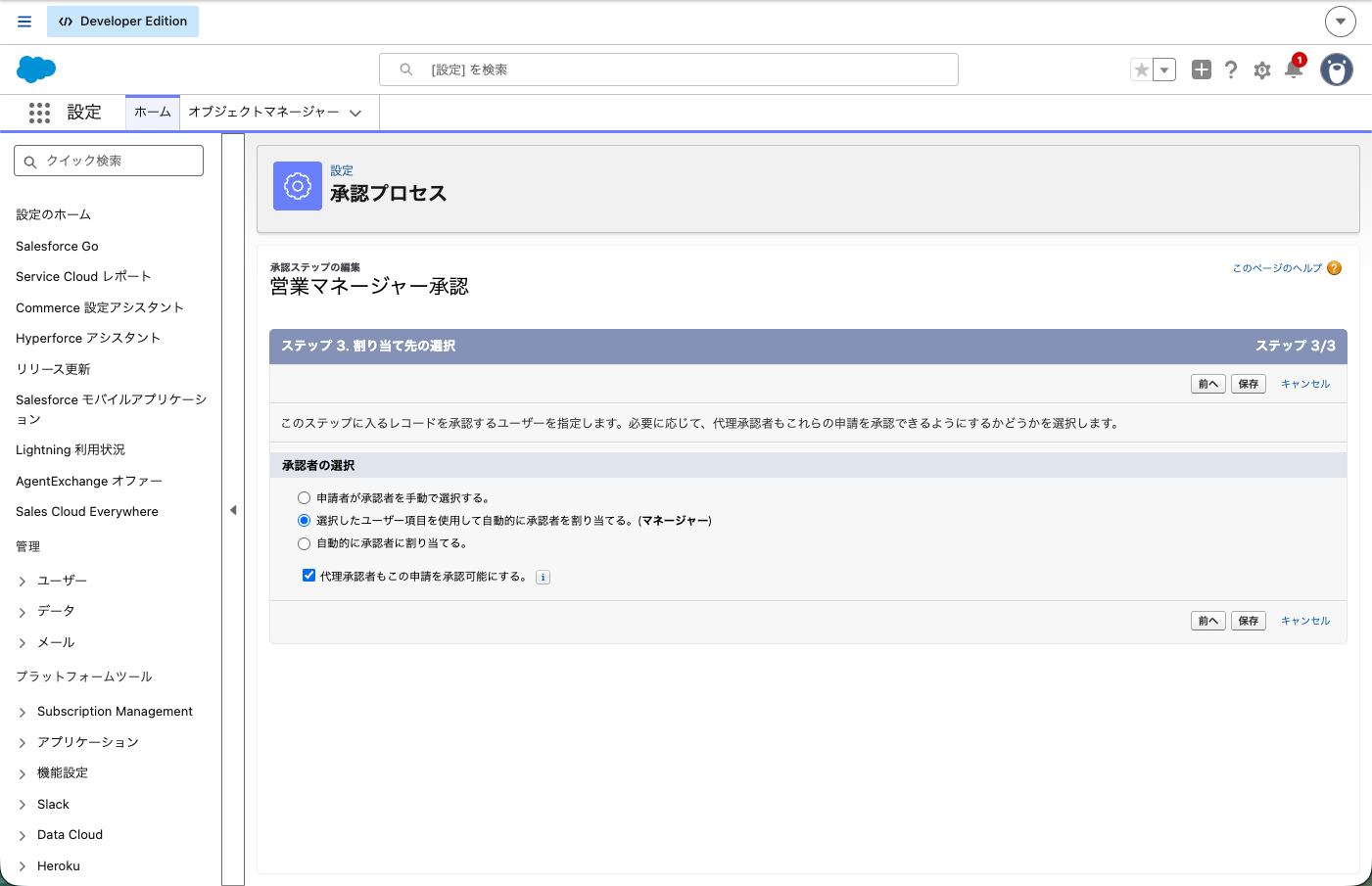Switch to the オブジェクトマネージャー tab
The height and width of the screenshot is (886, 1372).
pos(263,113)
